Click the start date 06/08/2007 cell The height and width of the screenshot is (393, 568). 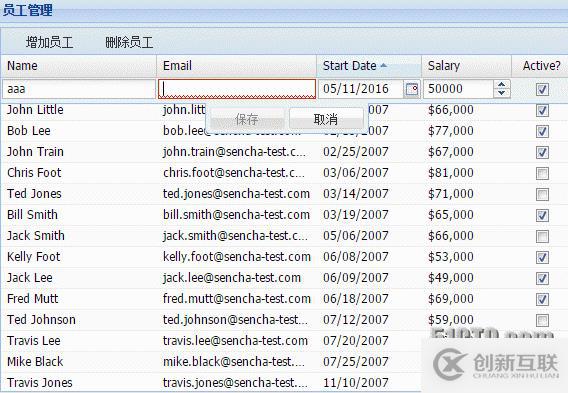pyautogui.click(x=356, y=257)
